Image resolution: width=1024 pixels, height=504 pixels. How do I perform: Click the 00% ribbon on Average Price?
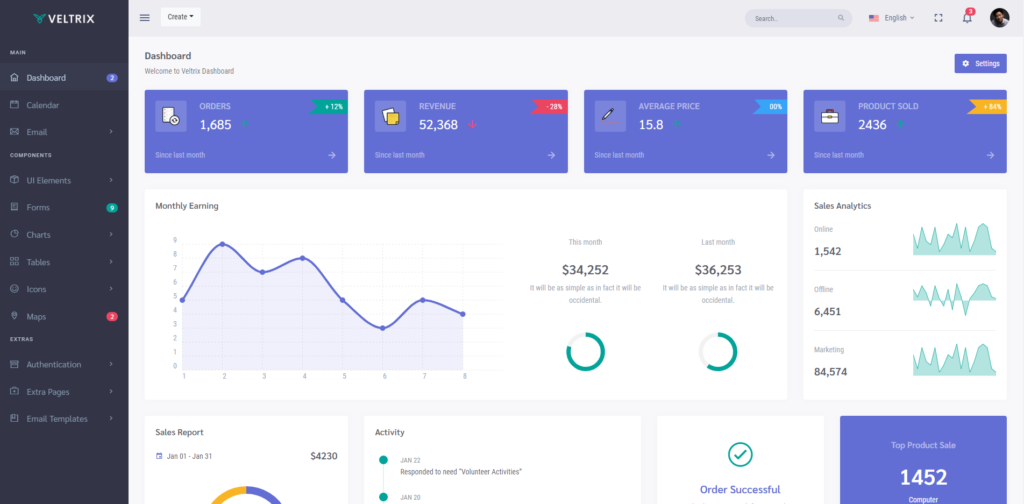771,106
